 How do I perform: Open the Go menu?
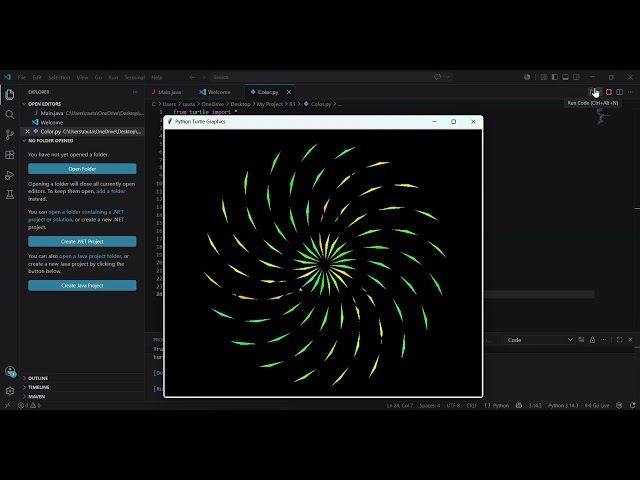(x=98, y=77)
